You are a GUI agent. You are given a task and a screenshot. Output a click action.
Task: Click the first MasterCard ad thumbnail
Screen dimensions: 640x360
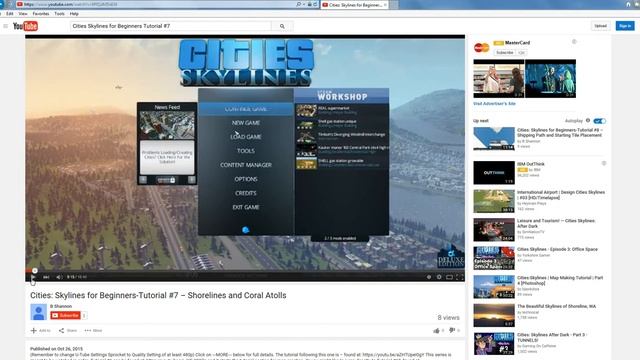499,78
